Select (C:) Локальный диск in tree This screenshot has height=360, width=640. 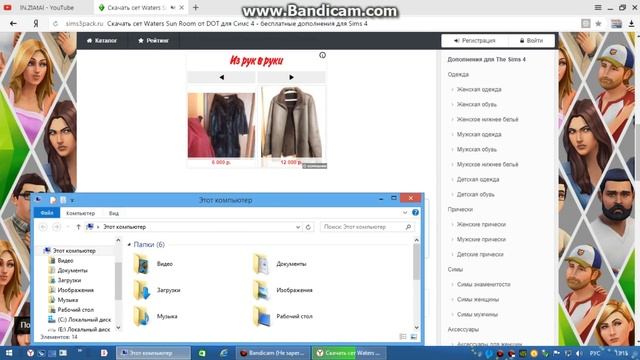[x=84, y=320]
